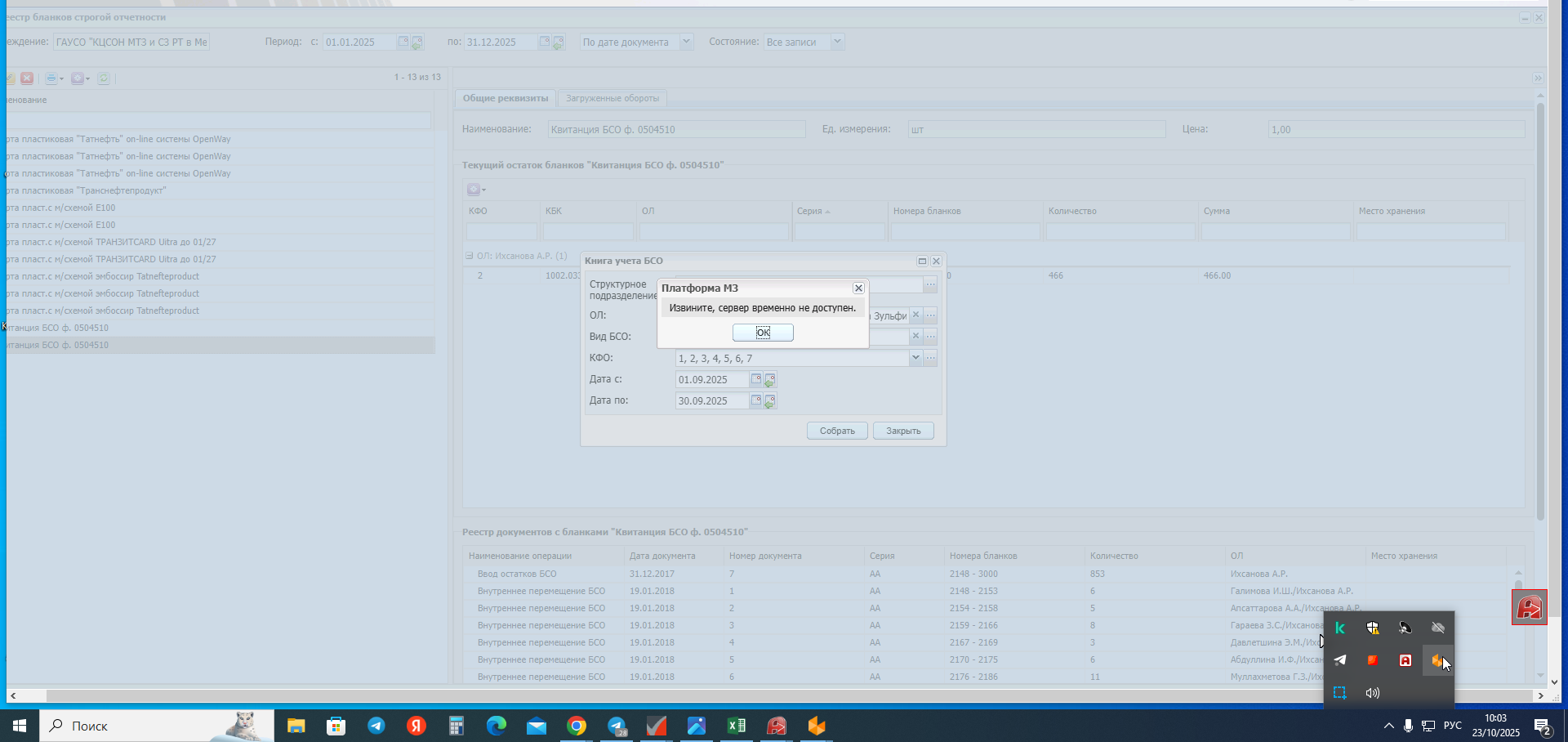Click ellipsis button next to КФО field

pos(930,358)
